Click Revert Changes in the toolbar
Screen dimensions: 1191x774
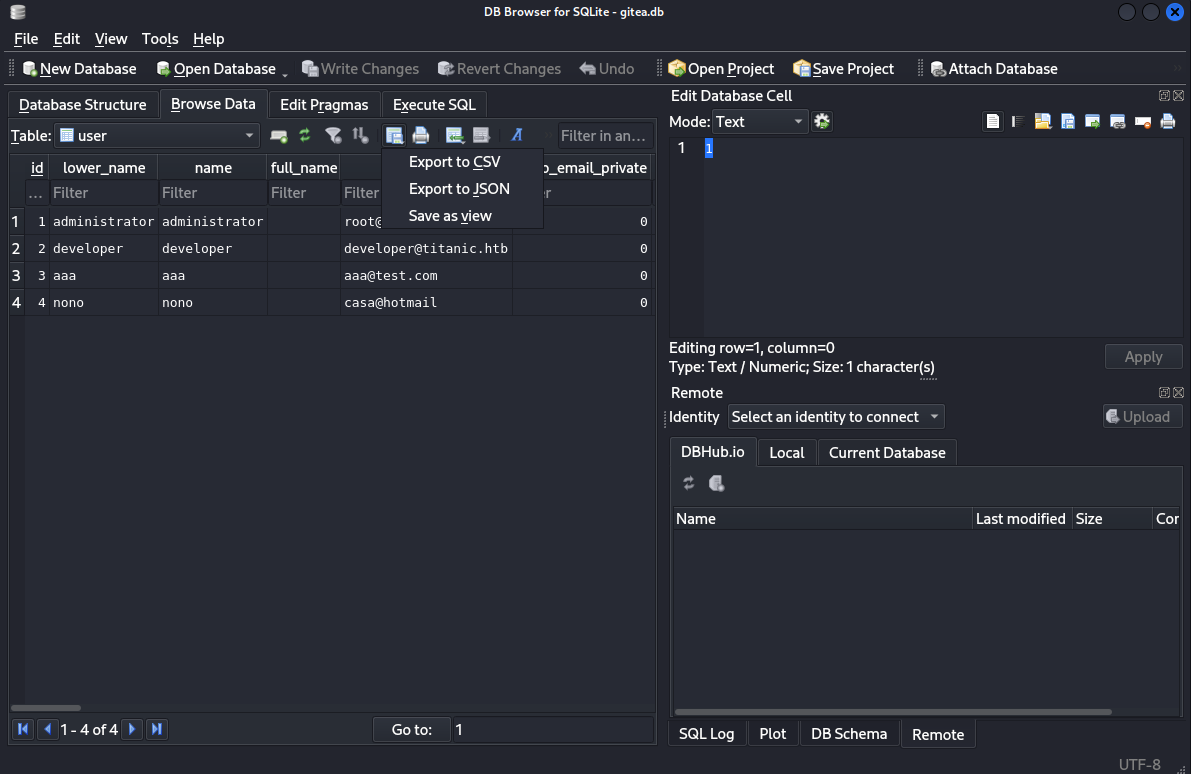pos(499,69)
